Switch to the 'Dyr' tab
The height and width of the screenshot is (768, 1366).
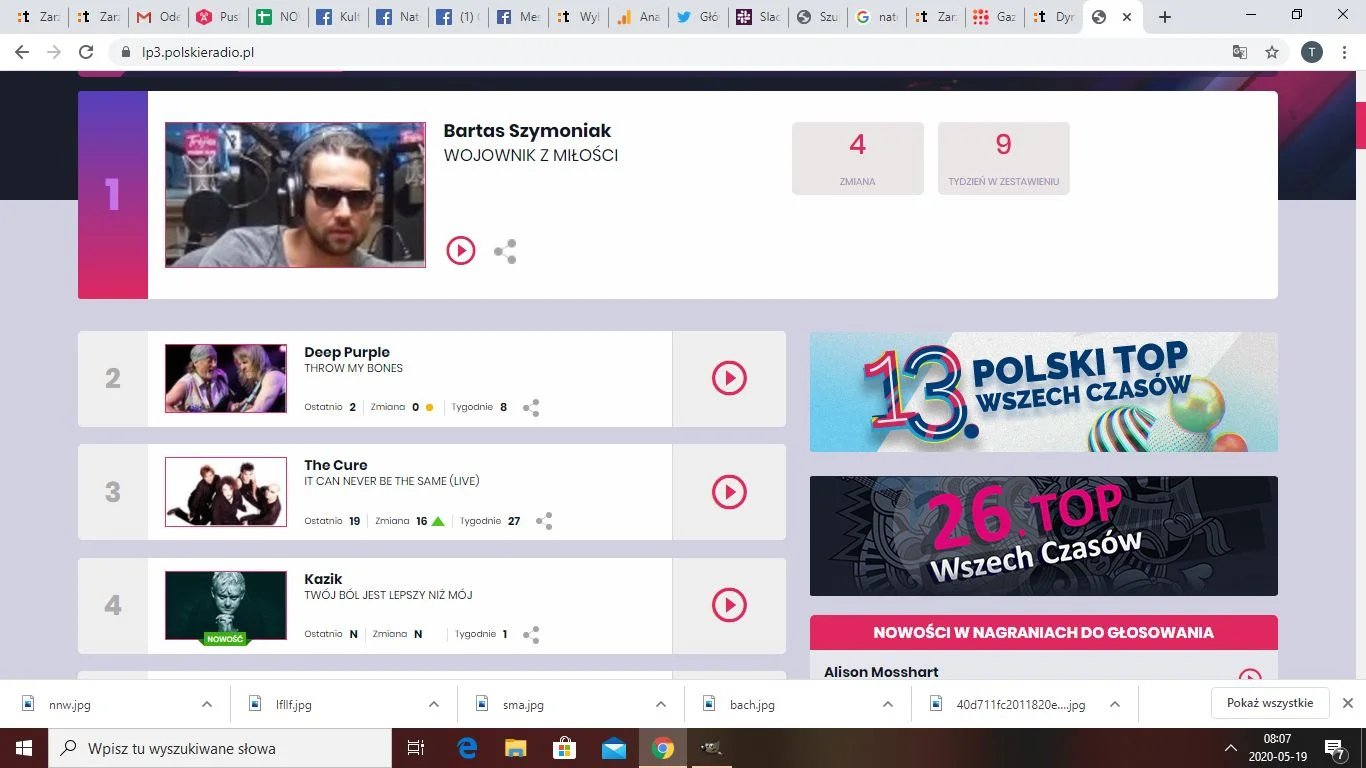(x=1055, y=17)
